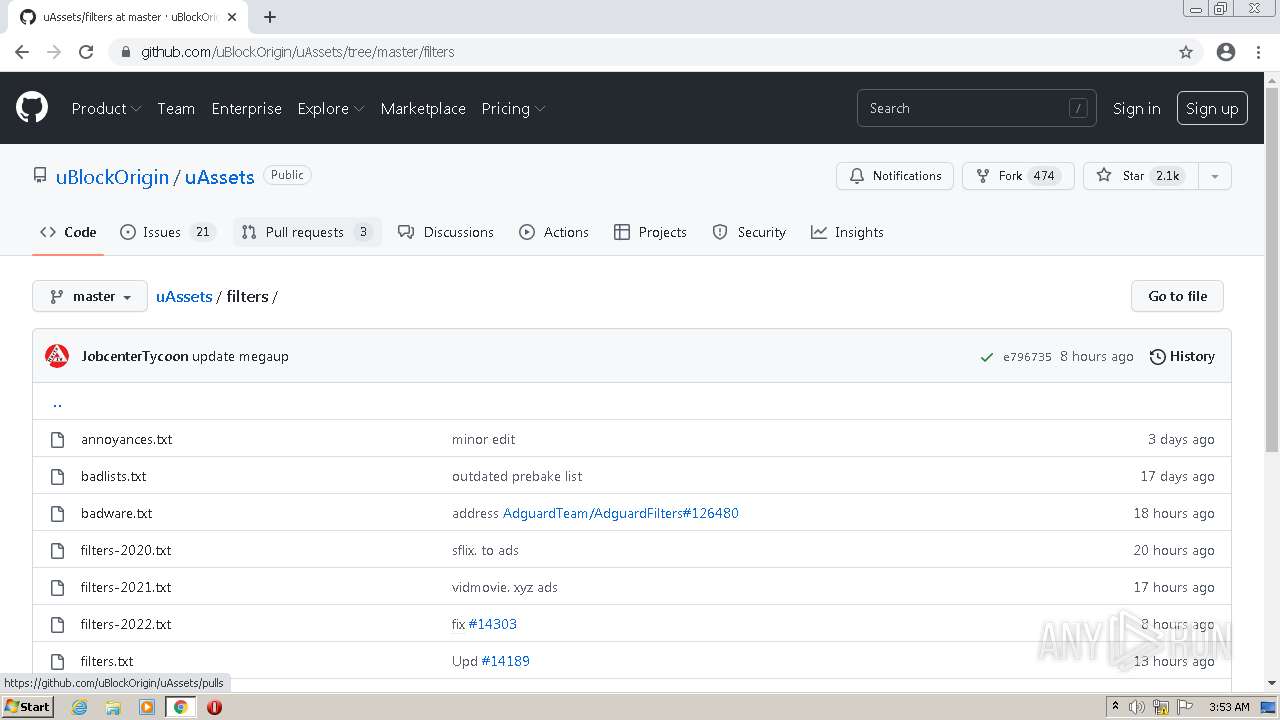Open the commit History link

pyautogui.click(x=1182, y=356)
